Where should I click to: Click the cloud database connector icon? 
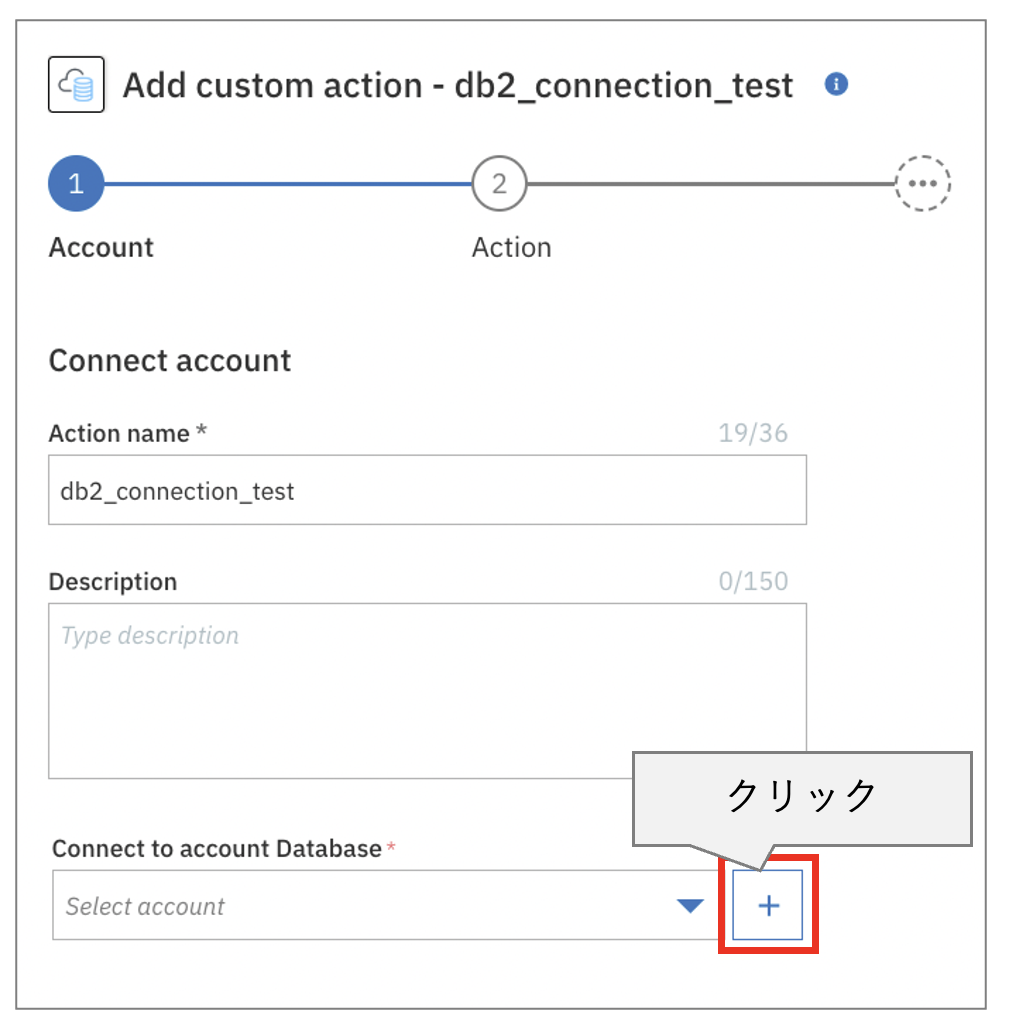coord(76,85)
